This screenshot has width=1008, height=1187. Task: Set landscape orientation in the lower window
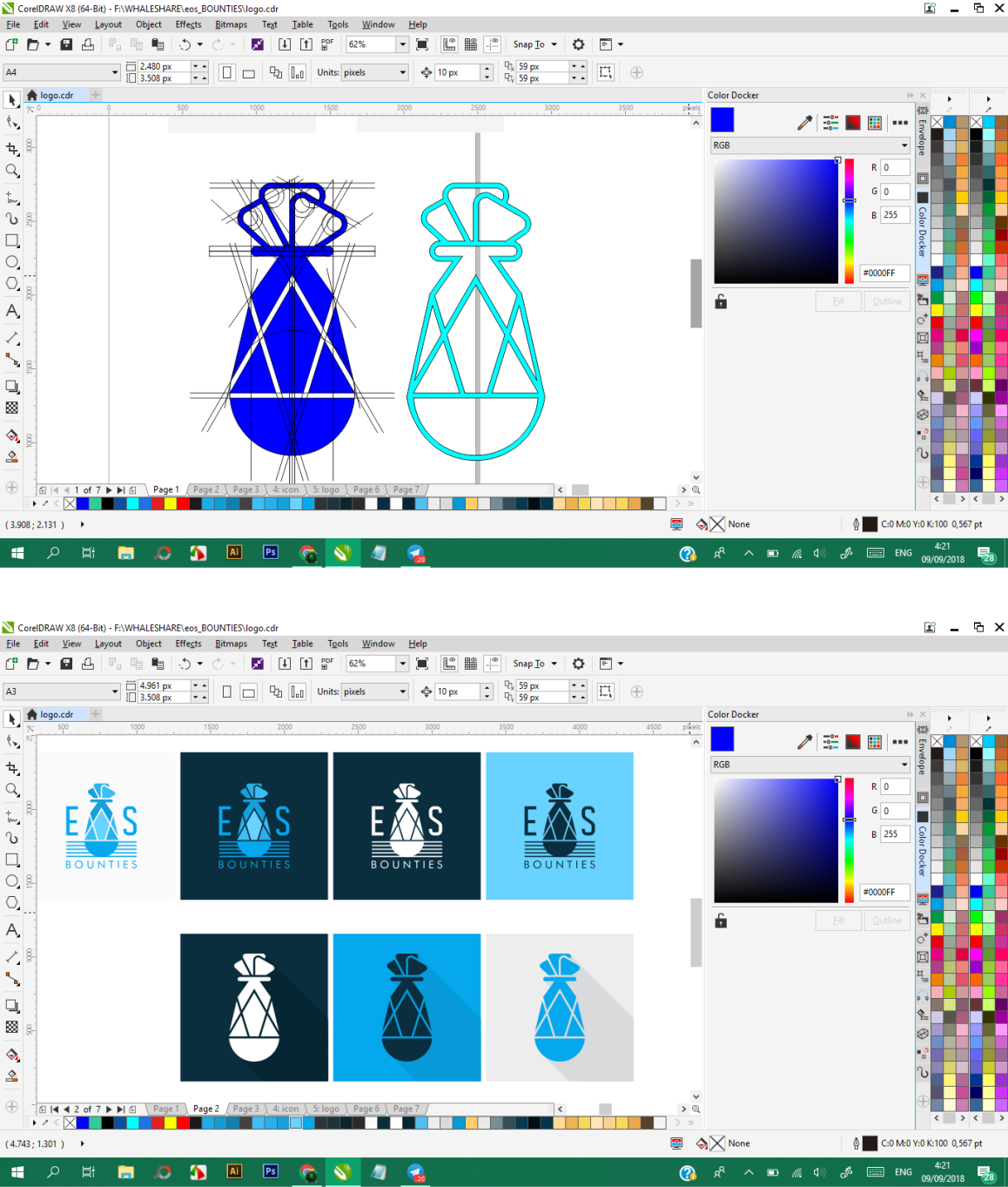point(249,691)
